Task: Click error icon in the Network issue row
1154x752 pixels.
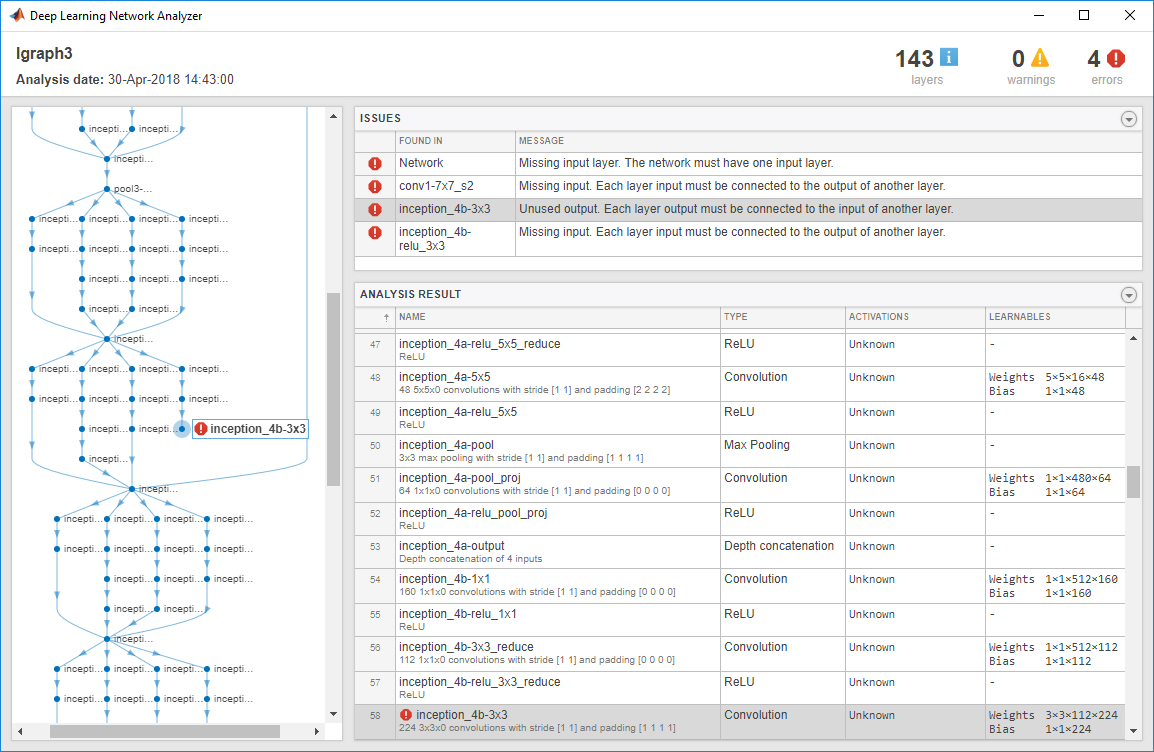Action: coord(375,163)
